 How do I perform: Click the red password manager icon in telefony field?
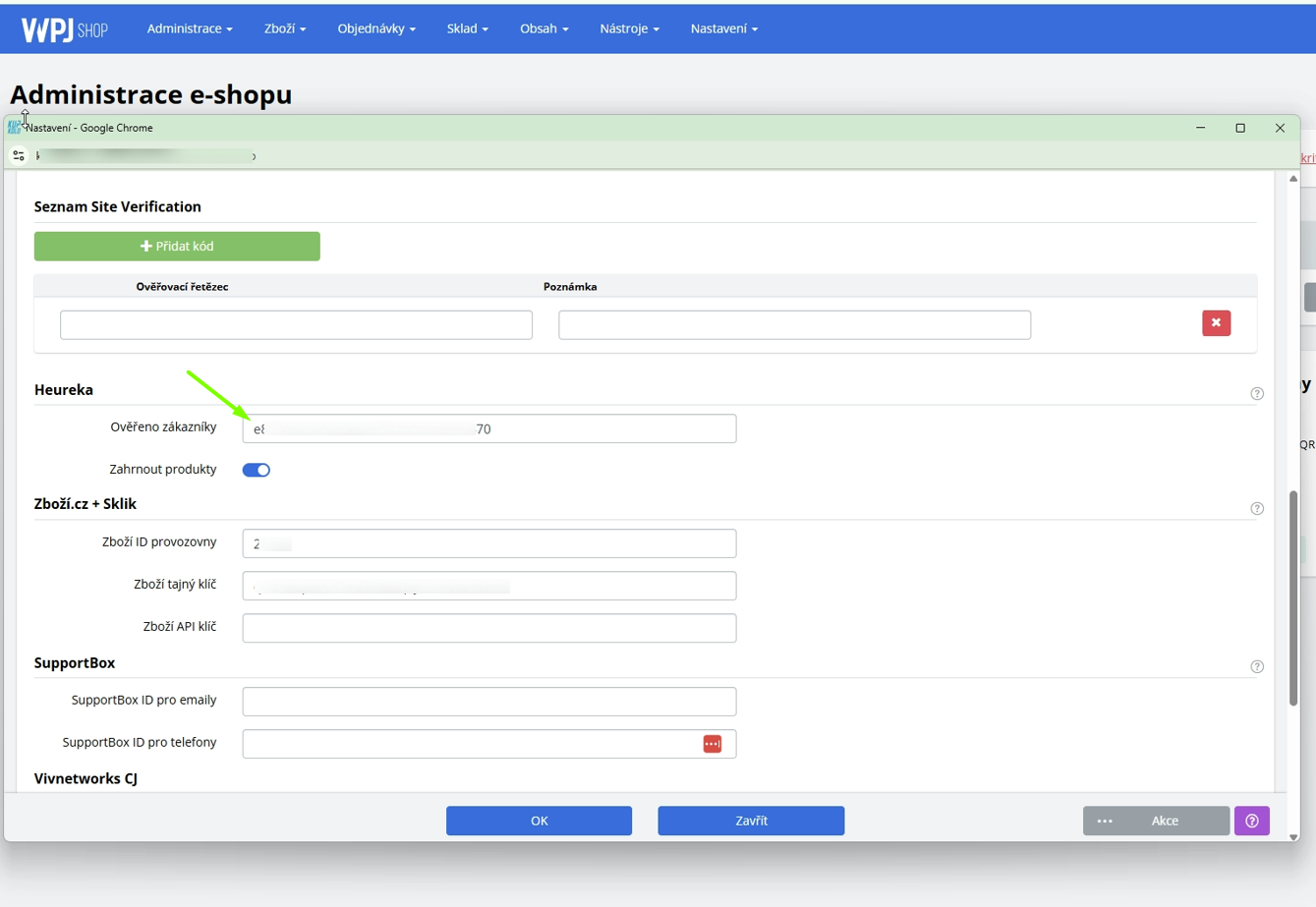click(713, 744)
